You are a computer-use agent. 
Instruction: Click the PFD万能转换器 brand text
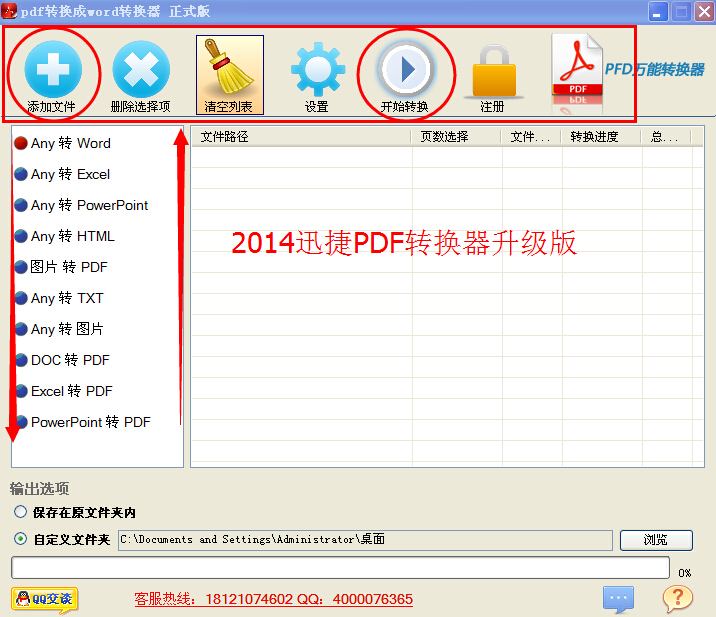(654, 69)
